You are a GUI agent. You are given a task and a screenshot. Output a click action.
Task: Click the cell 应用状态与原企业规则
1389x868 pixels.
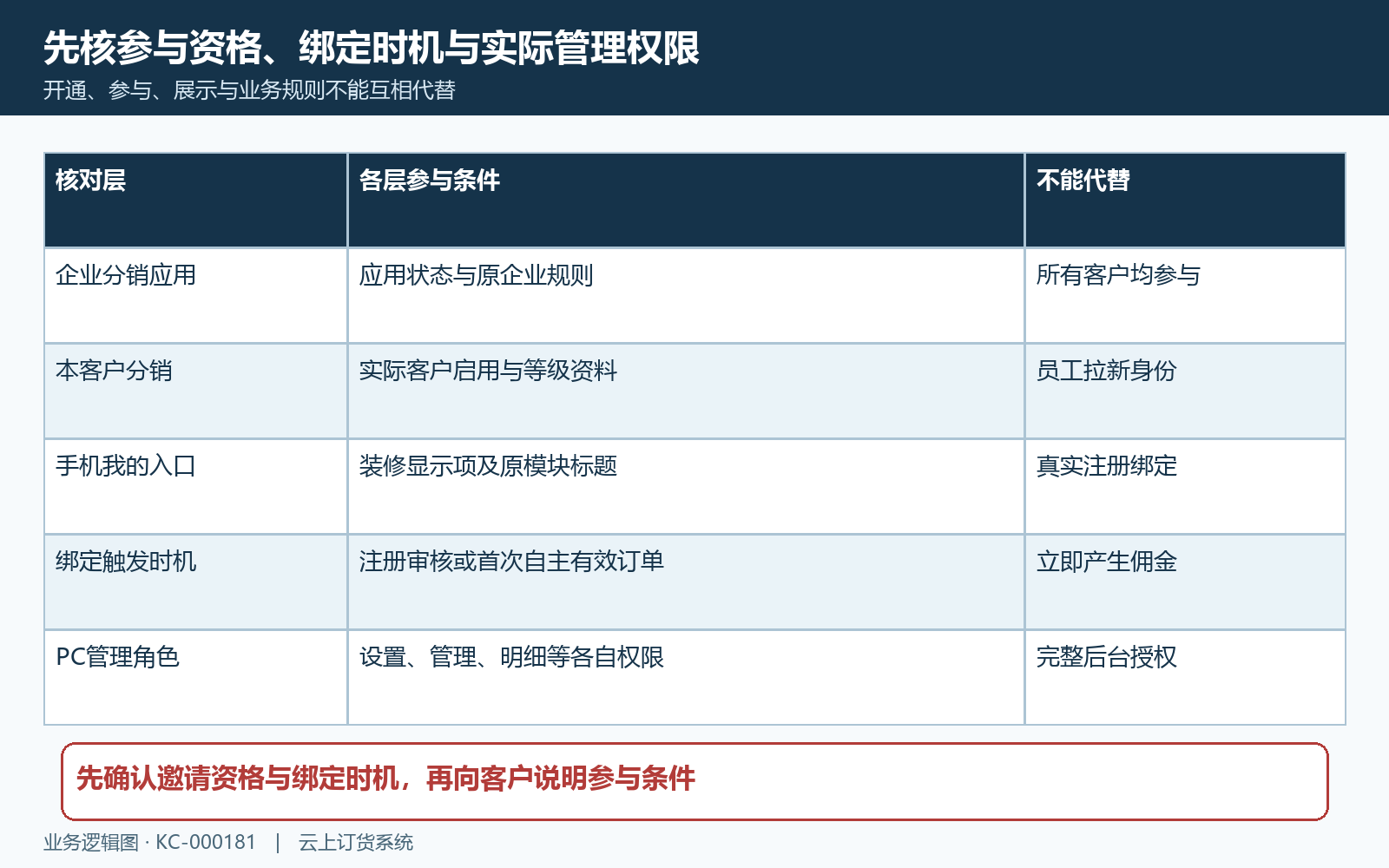[x=686, y=296]
